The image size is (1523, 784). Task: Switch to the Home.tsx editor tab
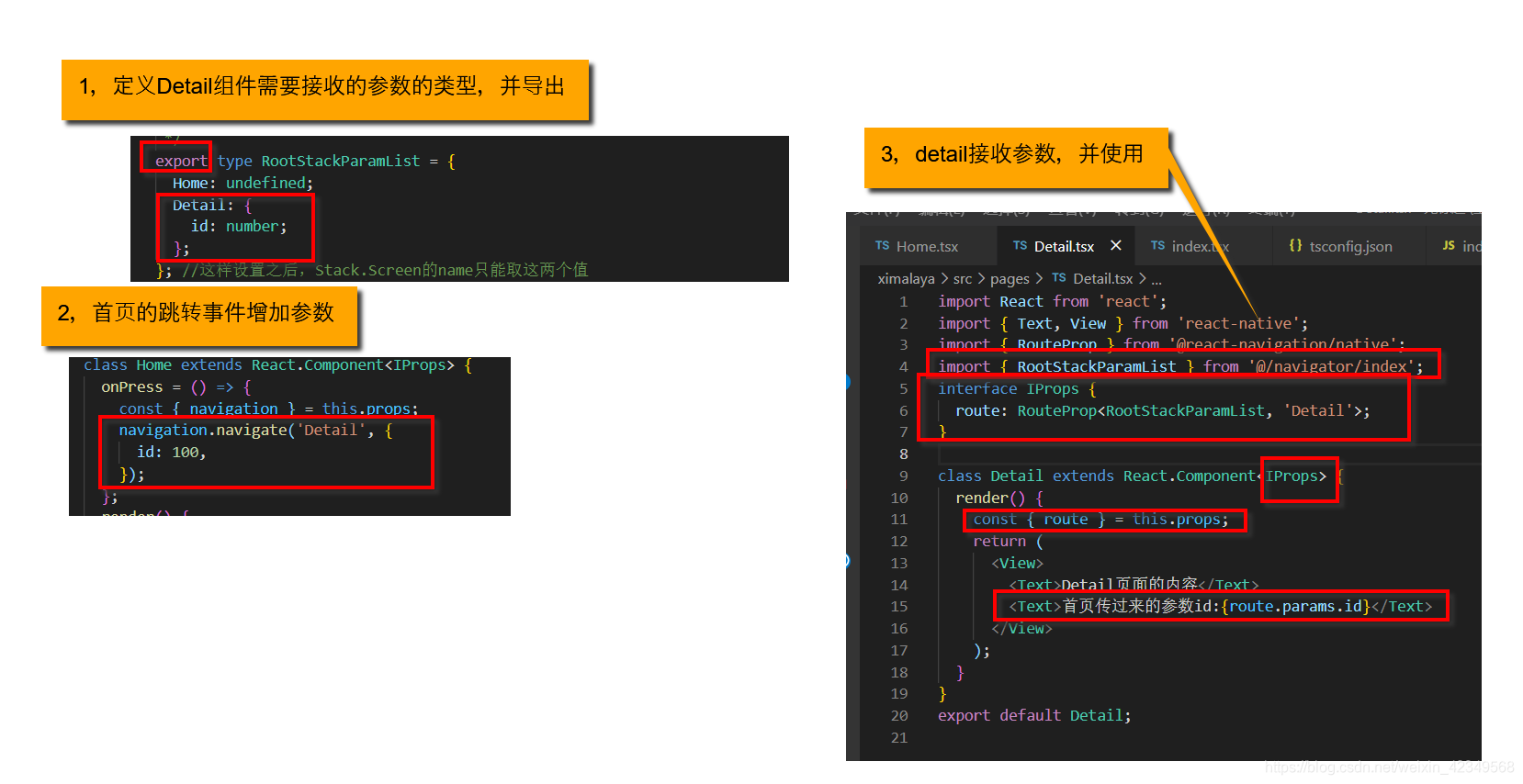point(929,246)
